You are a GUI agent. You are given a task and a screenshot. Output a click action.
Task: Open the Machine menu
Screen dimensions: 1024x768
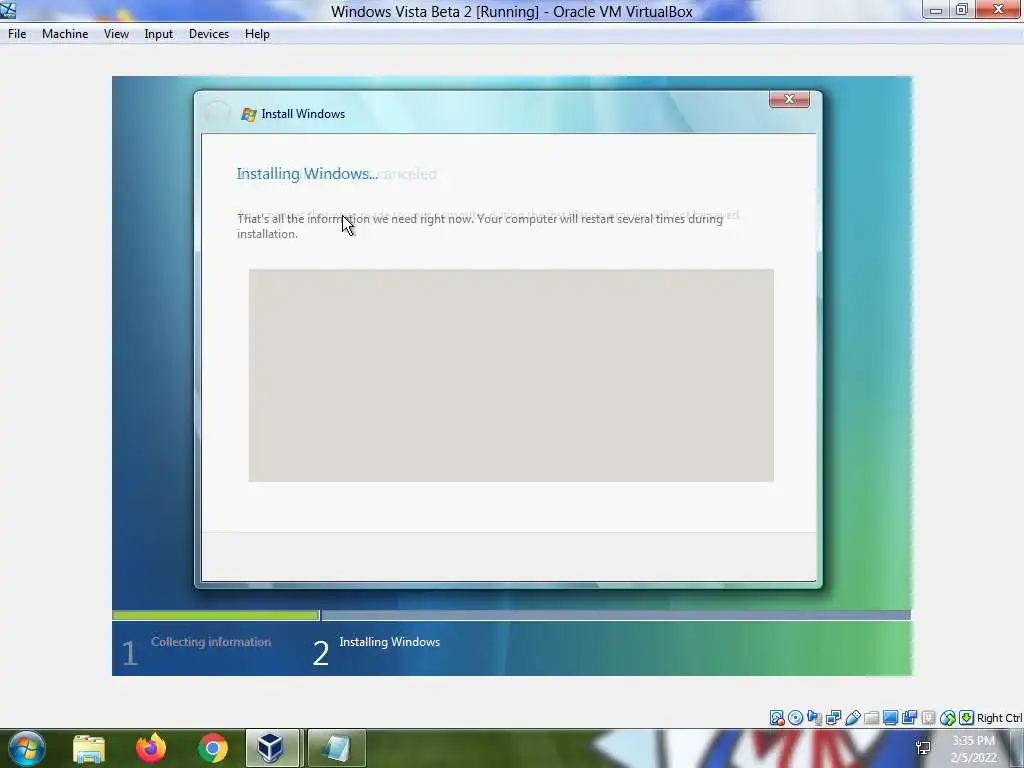(x=65, y=34)
